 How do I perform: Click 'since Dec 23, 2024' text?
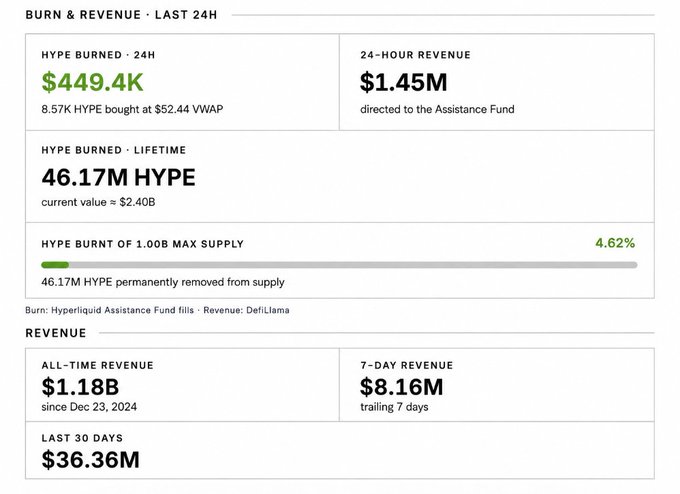click(x=89, y=407)
